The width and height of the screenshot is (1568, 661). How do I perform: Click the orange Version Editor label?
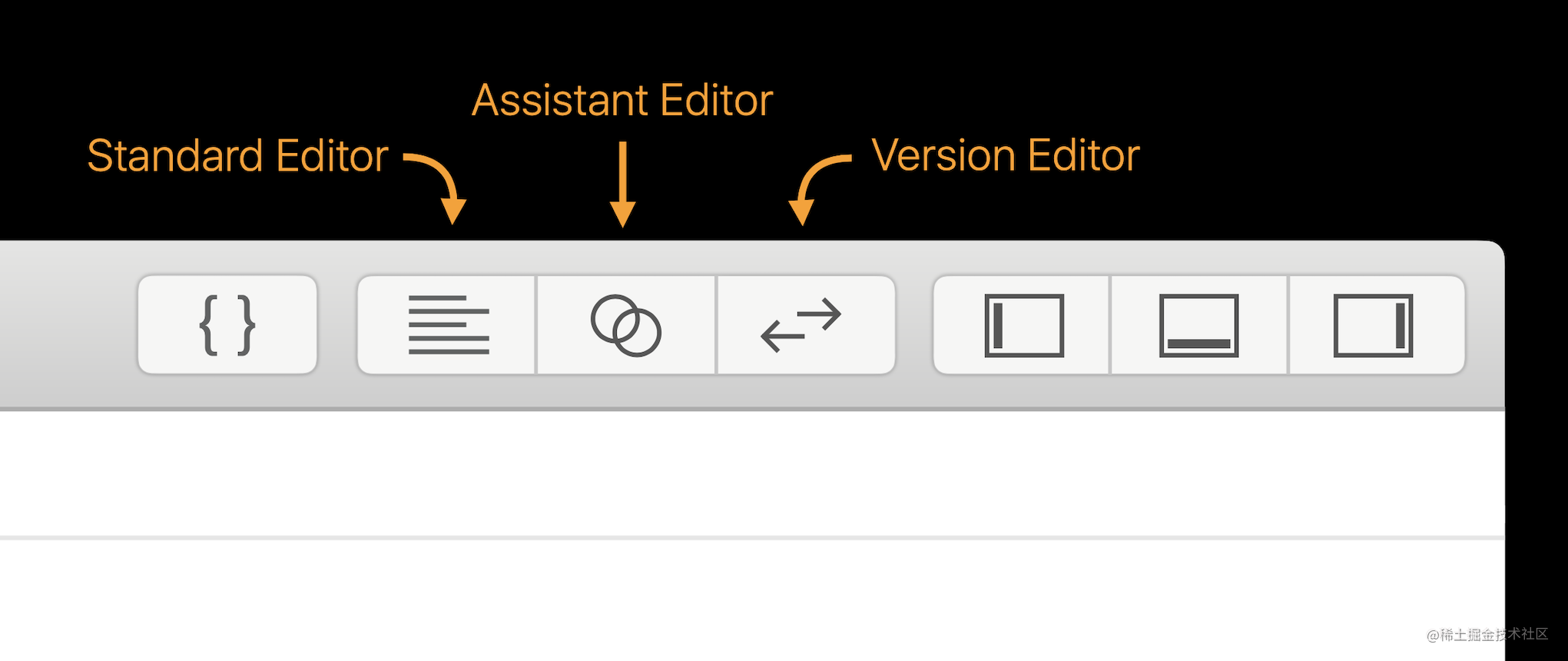tap(1006, 156)
